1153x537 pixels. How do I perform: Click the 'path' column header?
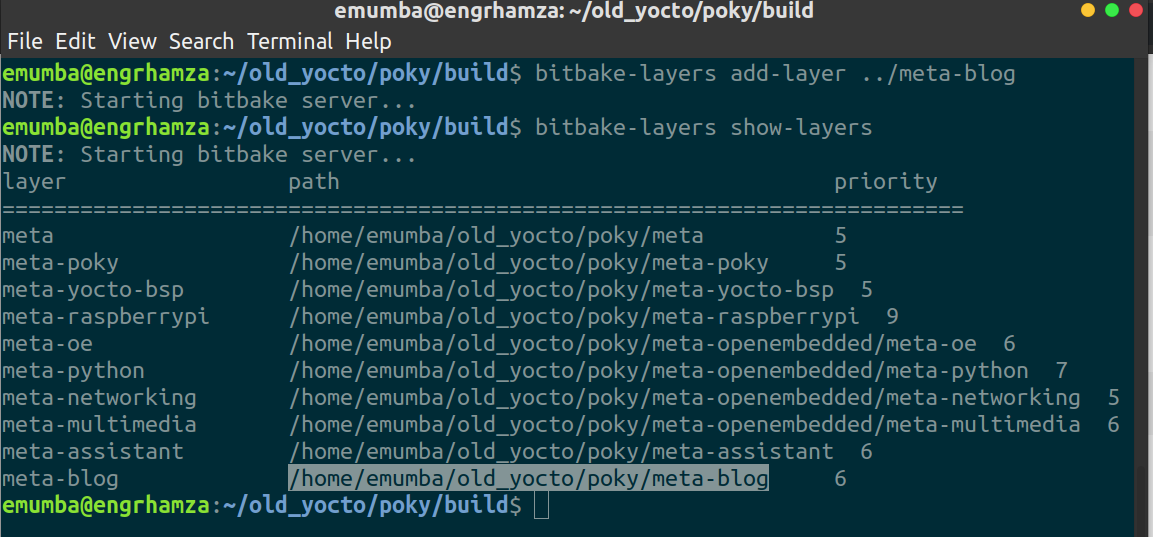(x=314, y=182)
